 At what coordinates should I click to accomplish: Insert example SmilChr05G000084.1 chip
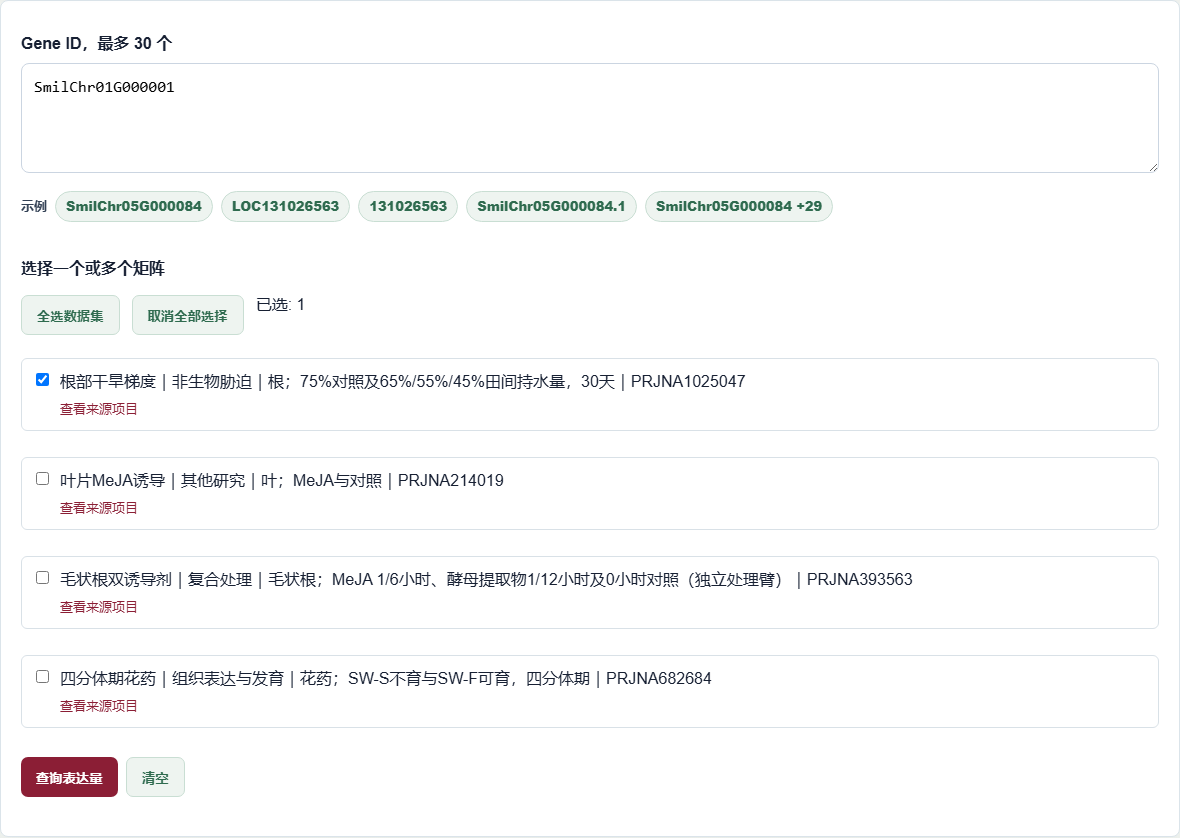[x=551, y=206]
